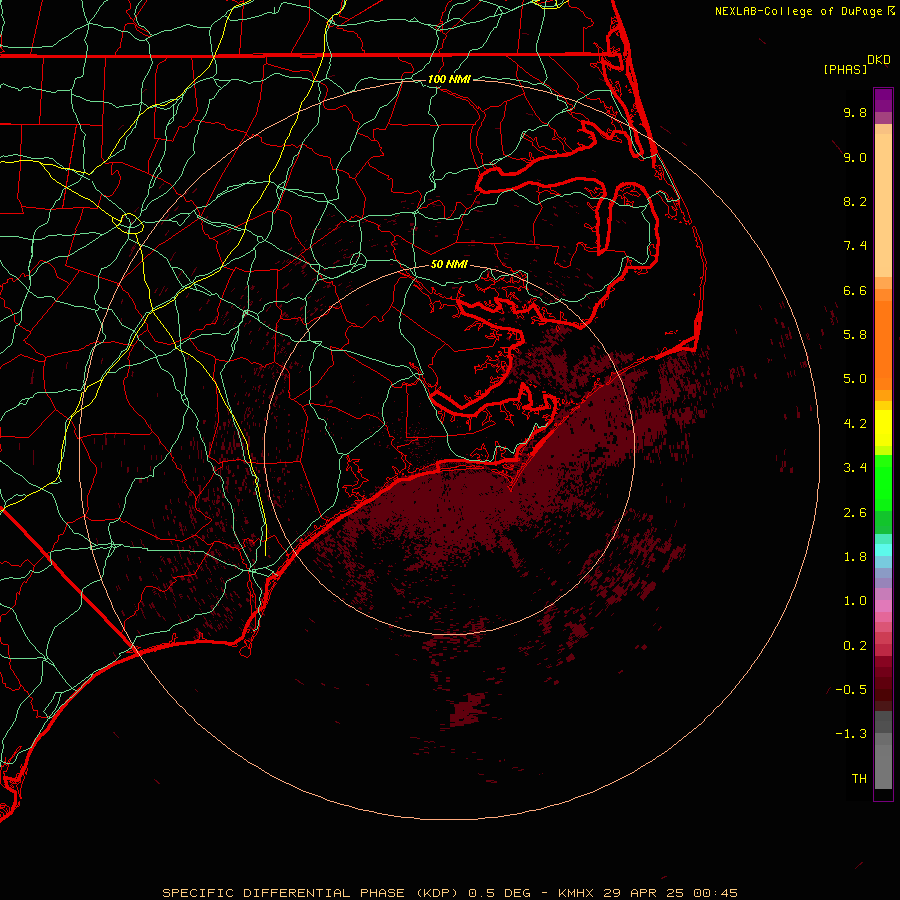Click the 7.4 value on the scale
Image resolution: width=900 pixels, height=900 pixels.
(x=855, y=246)
